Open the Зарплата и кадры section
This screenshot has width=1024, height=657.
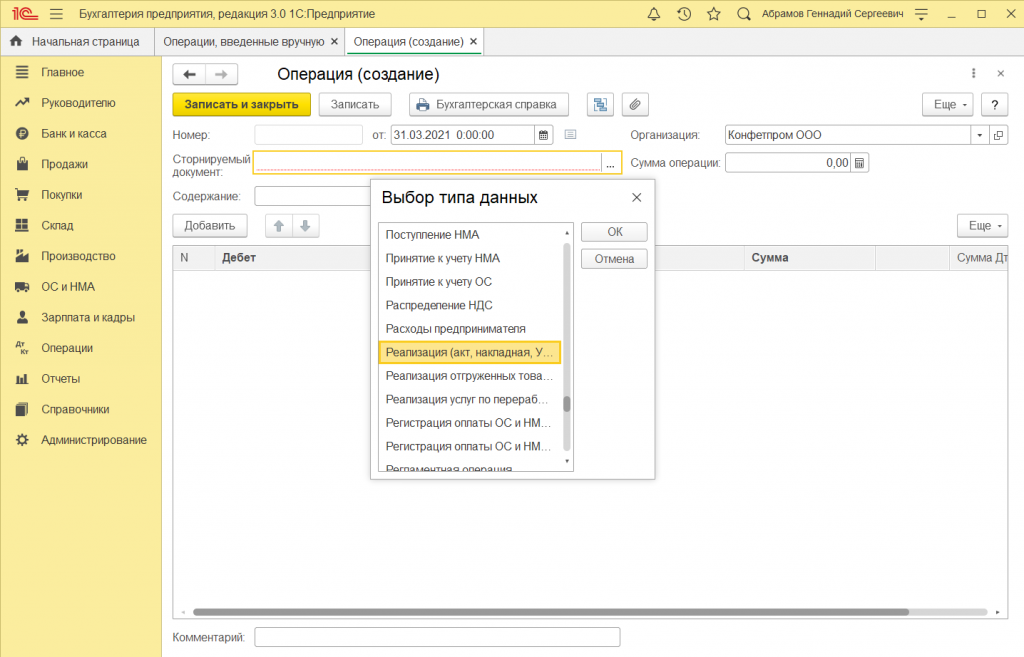tap(87, 317)
